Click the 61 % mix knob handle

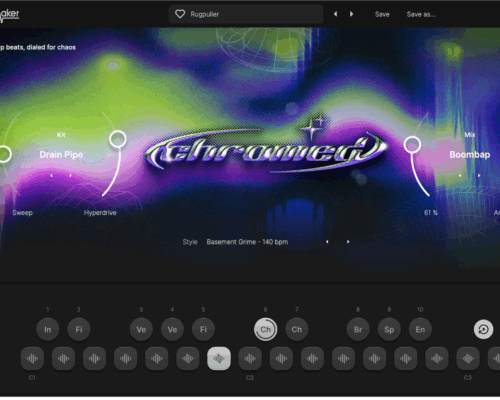click(412, 145)
